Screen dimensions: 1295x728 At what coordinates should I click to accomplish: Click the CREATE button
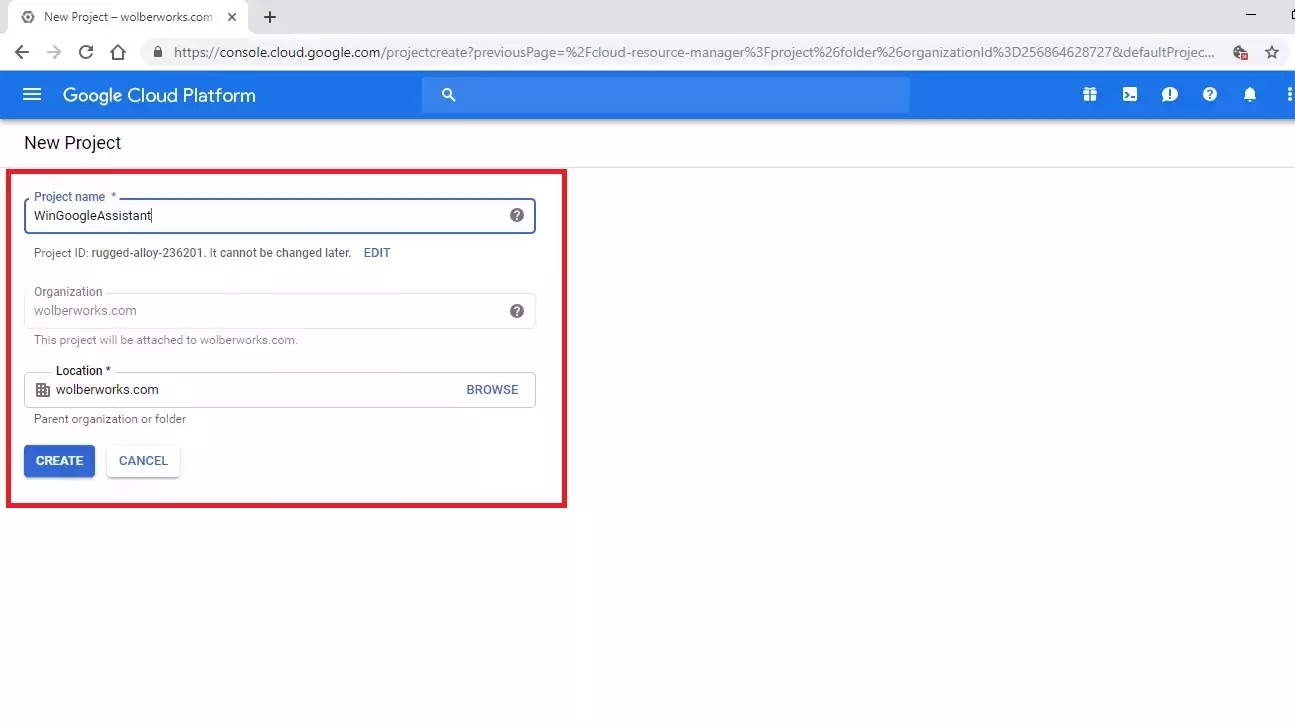coord(59,461)
